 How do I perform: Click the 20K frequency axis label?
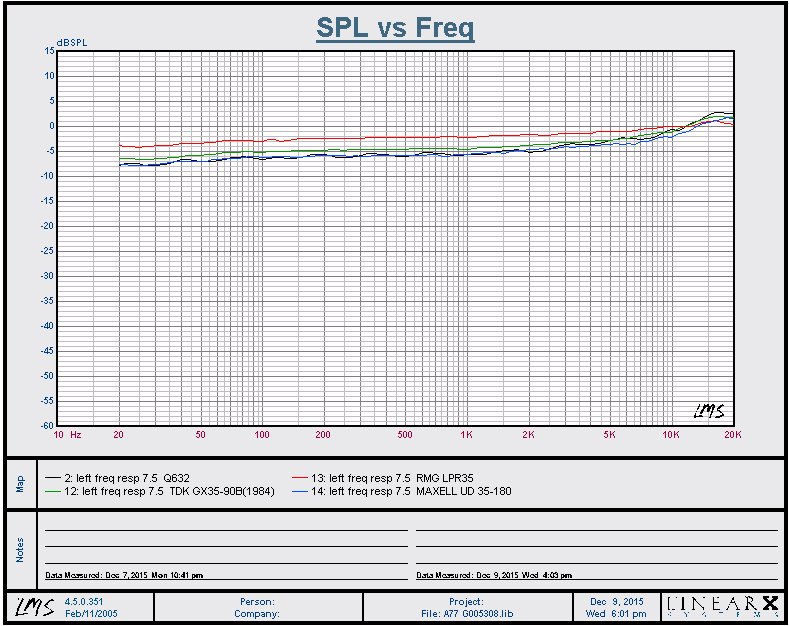click(732, 436)
